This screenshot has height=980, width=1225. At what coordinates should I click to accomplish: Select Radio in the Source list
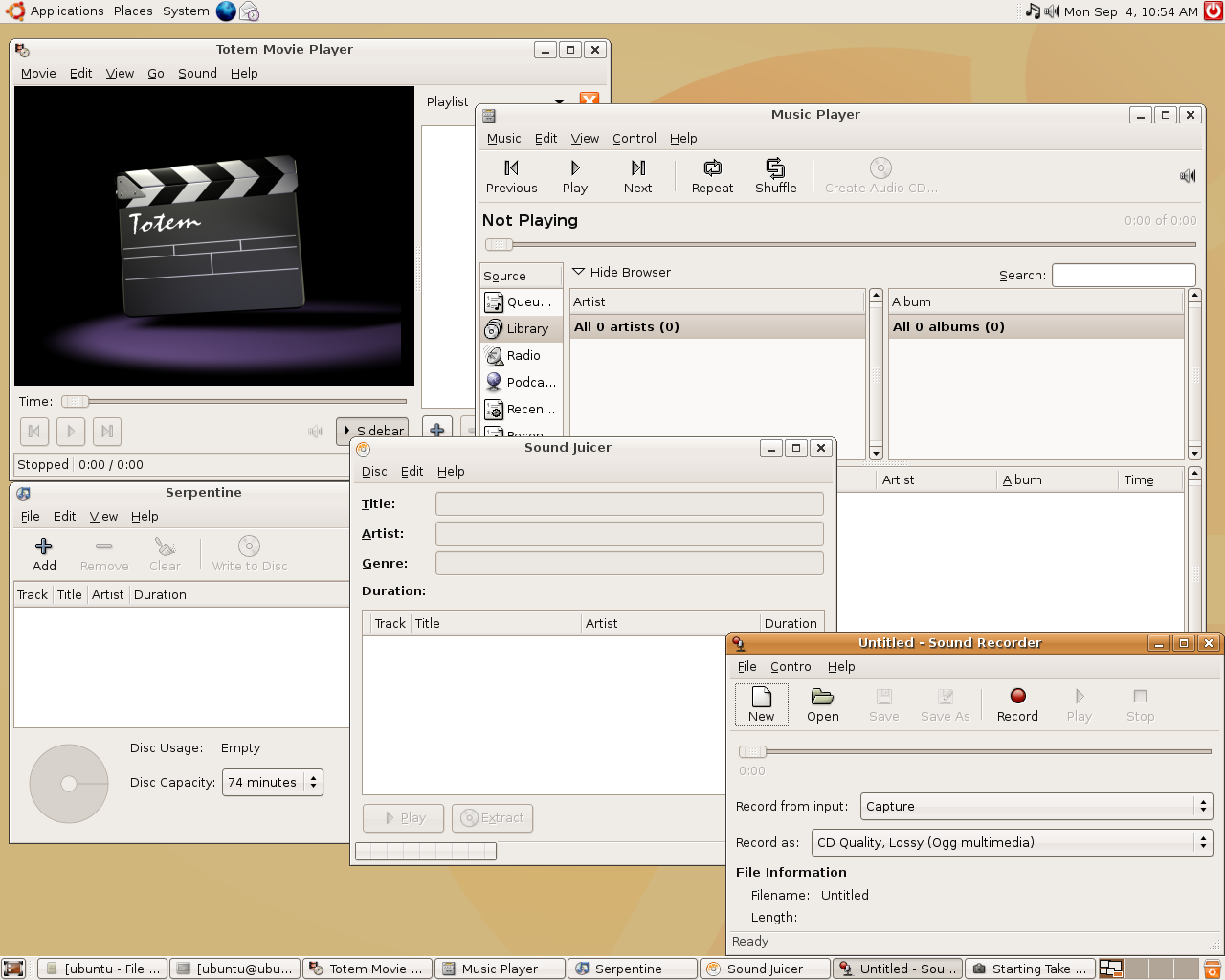coord(521,355)
